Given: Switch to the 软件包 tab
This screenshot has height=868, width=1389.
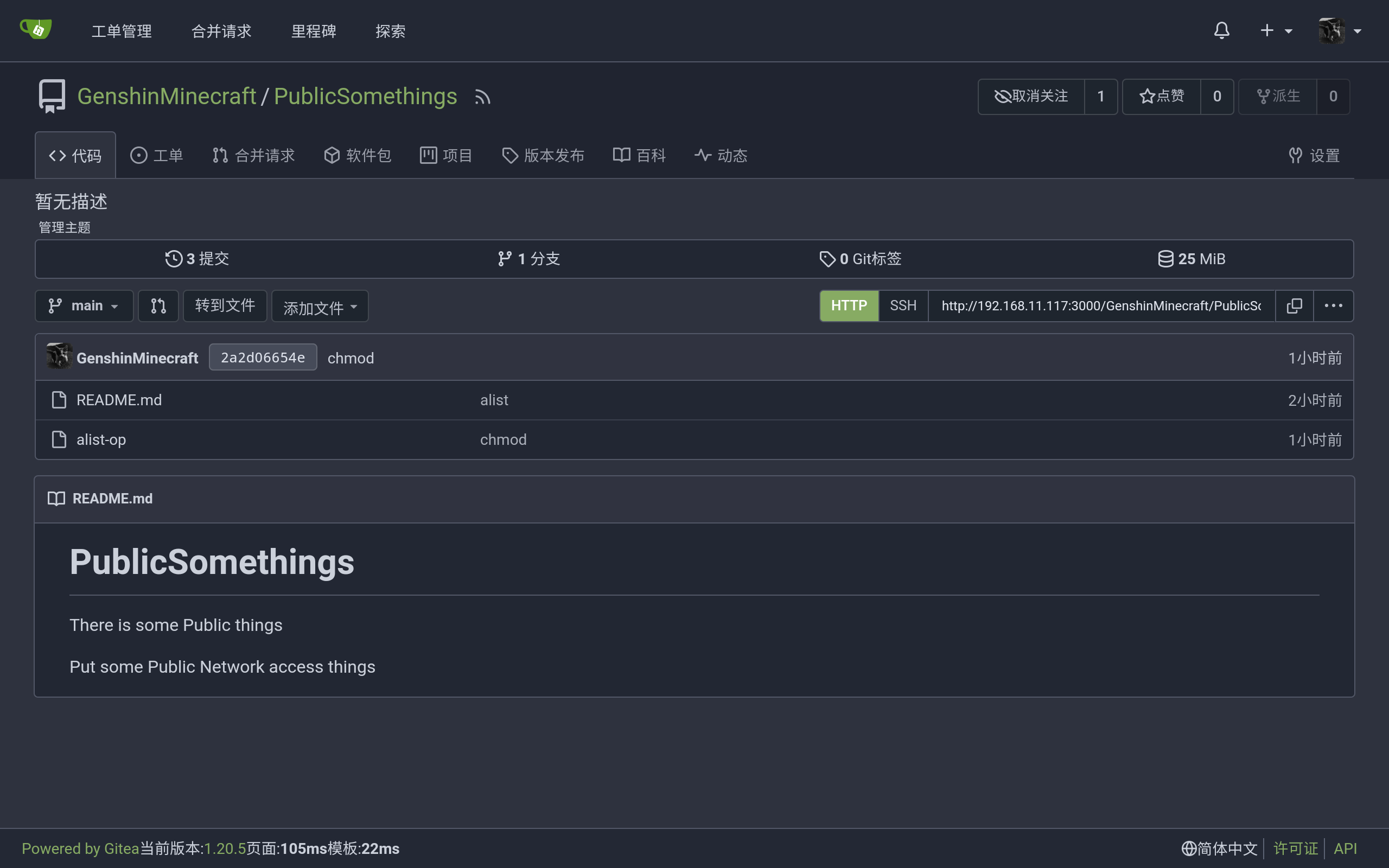Looking at the screenshot, I should 357,155.
